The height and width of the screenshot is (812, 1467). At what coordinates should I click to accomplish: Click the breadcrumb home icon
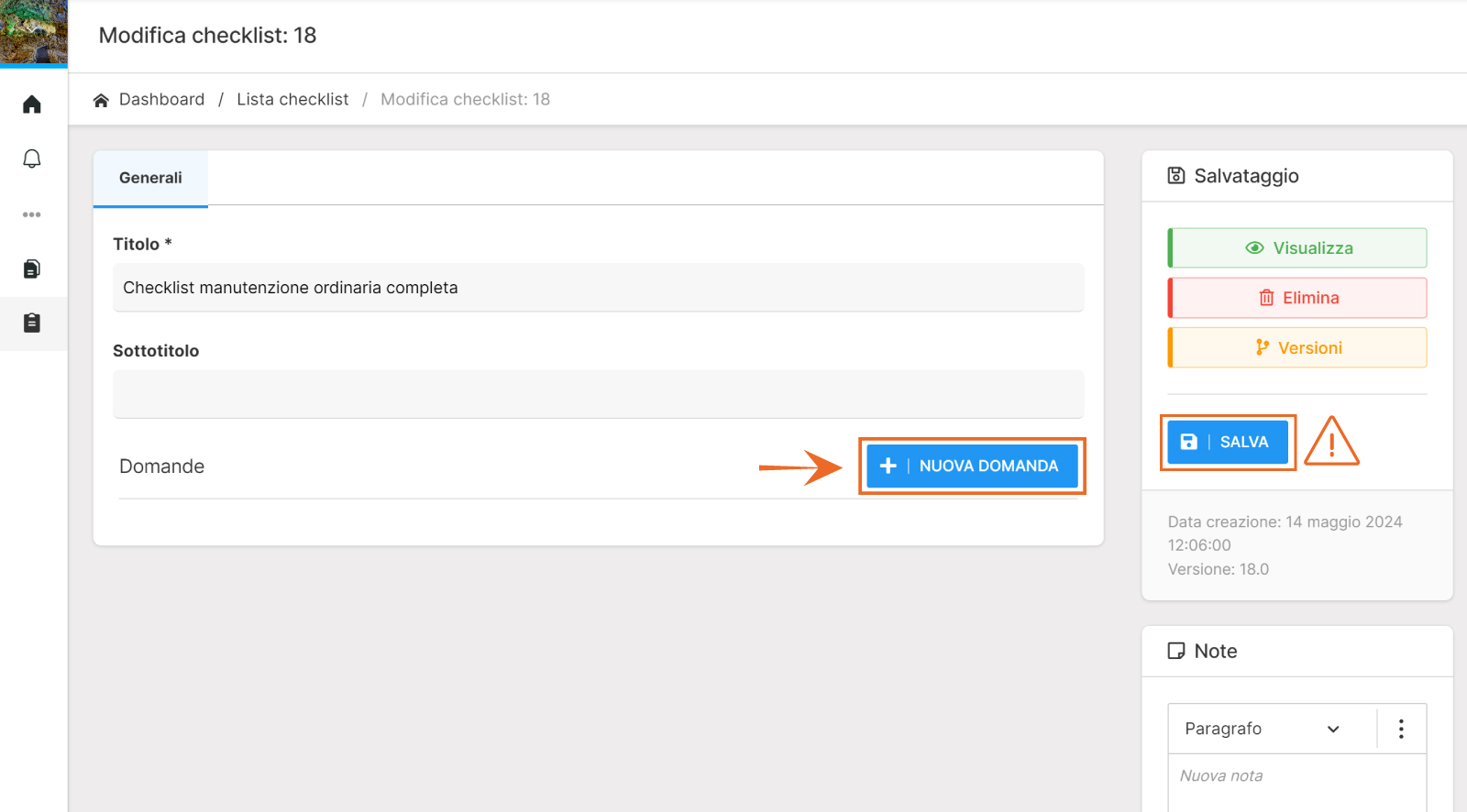tap(101, 100)
